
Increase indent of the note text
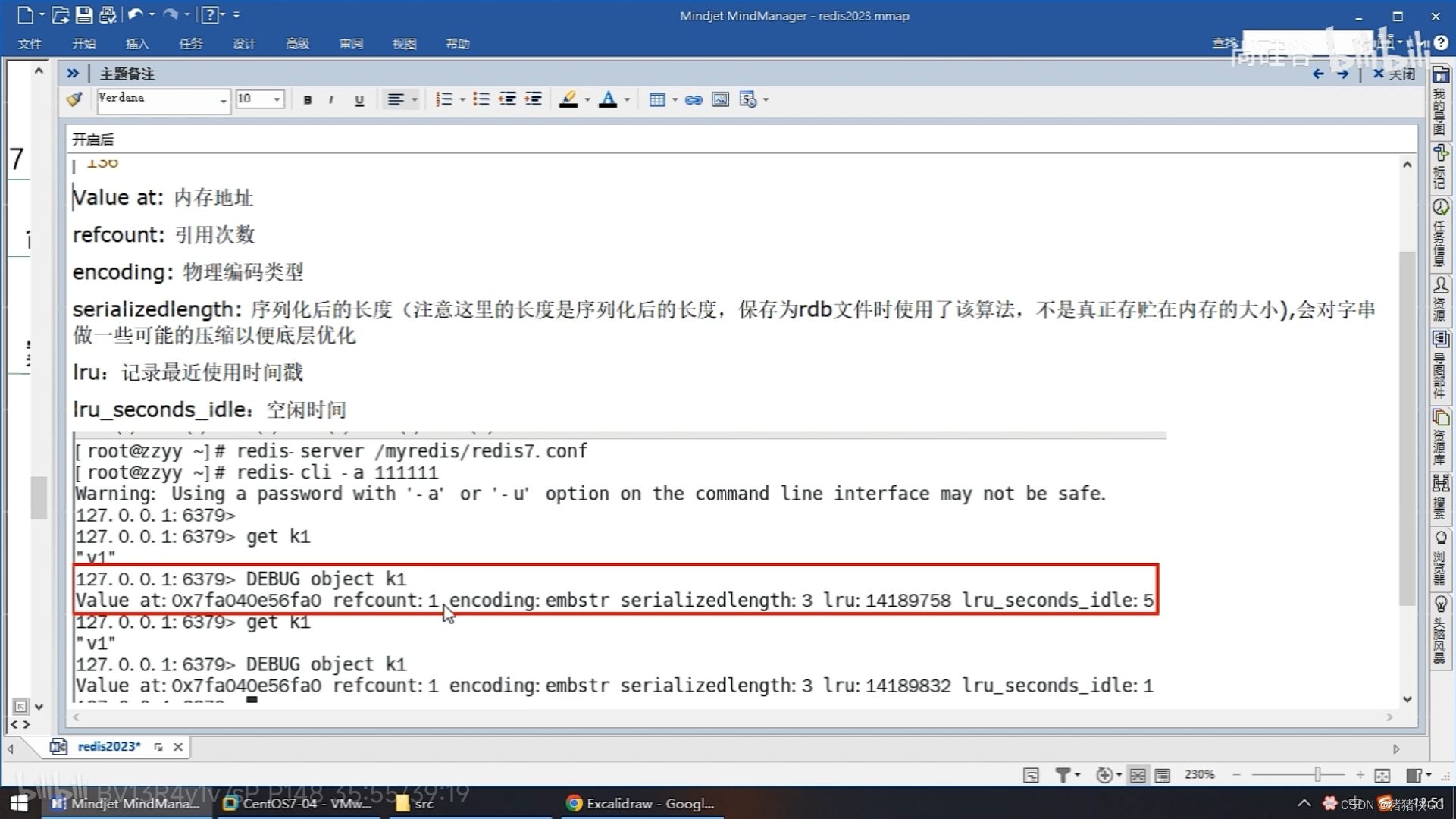click(x=534, y=99)
